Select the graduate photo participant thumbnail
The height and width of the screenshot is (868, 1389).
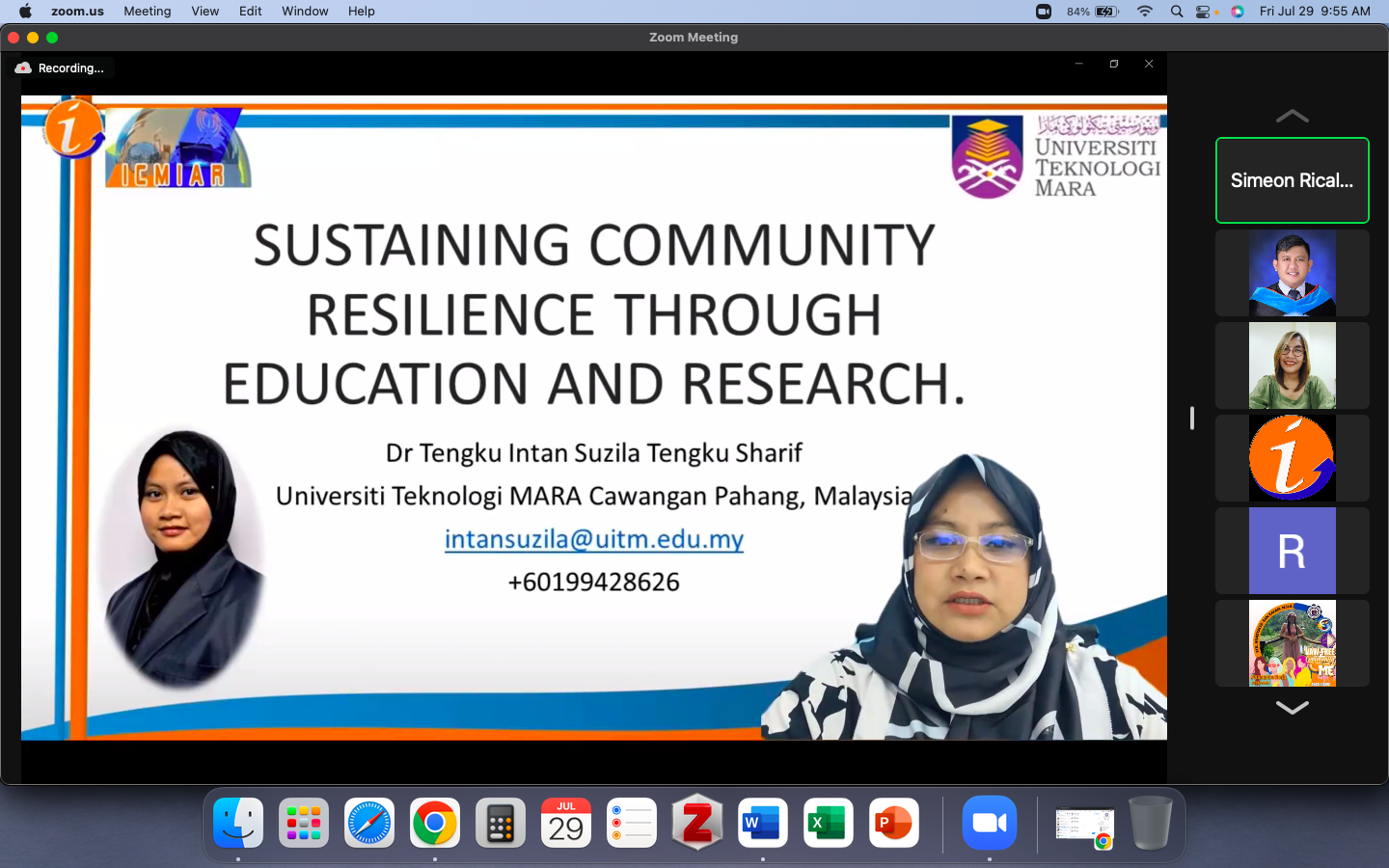point(1292,273)
